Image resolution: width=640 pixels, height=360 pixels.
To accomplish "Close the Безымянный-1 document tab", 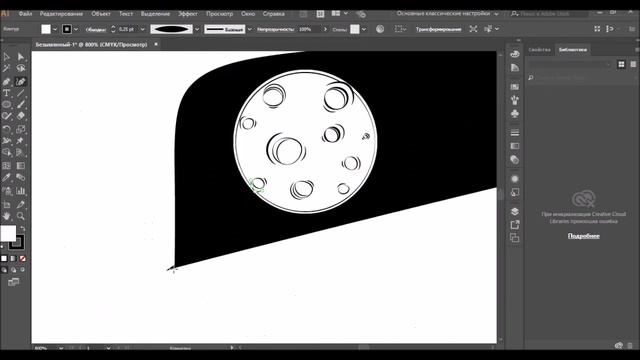I will tap(156, 44).
